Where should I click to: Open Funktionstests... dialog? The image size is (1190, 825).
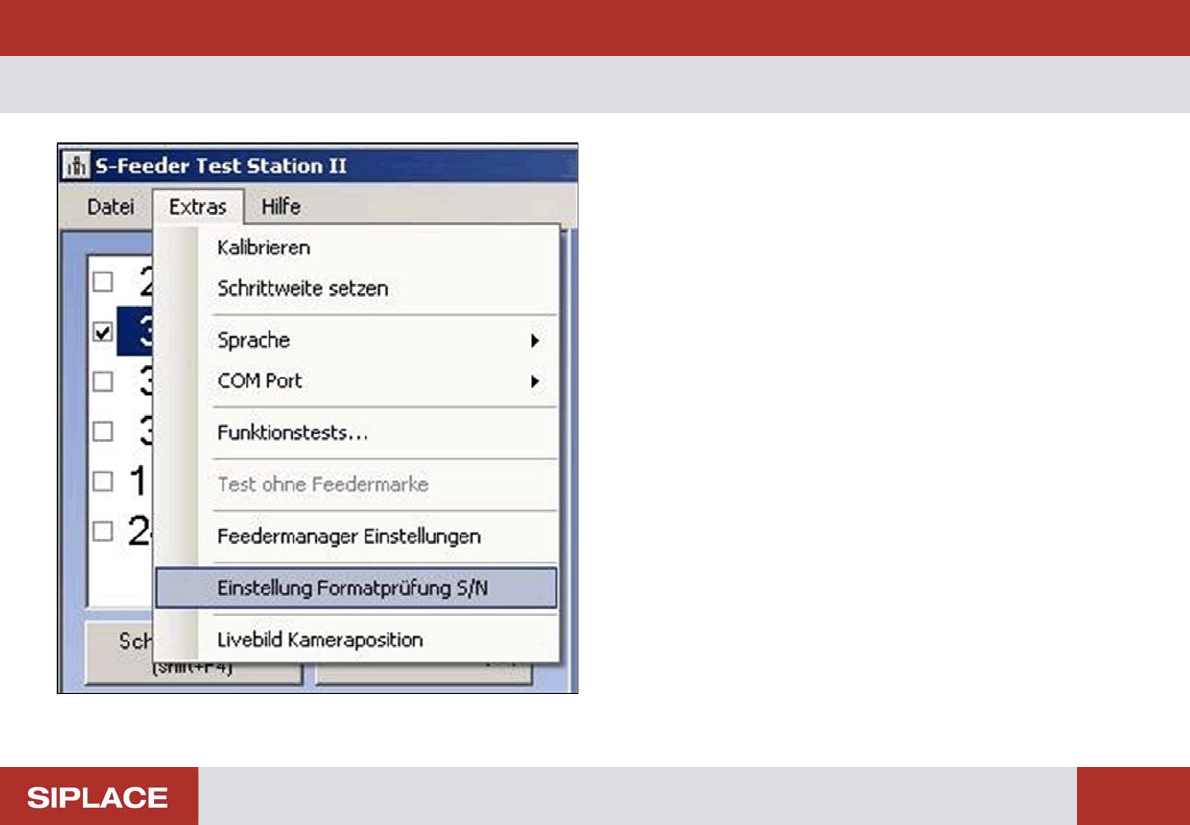[357, 433]
